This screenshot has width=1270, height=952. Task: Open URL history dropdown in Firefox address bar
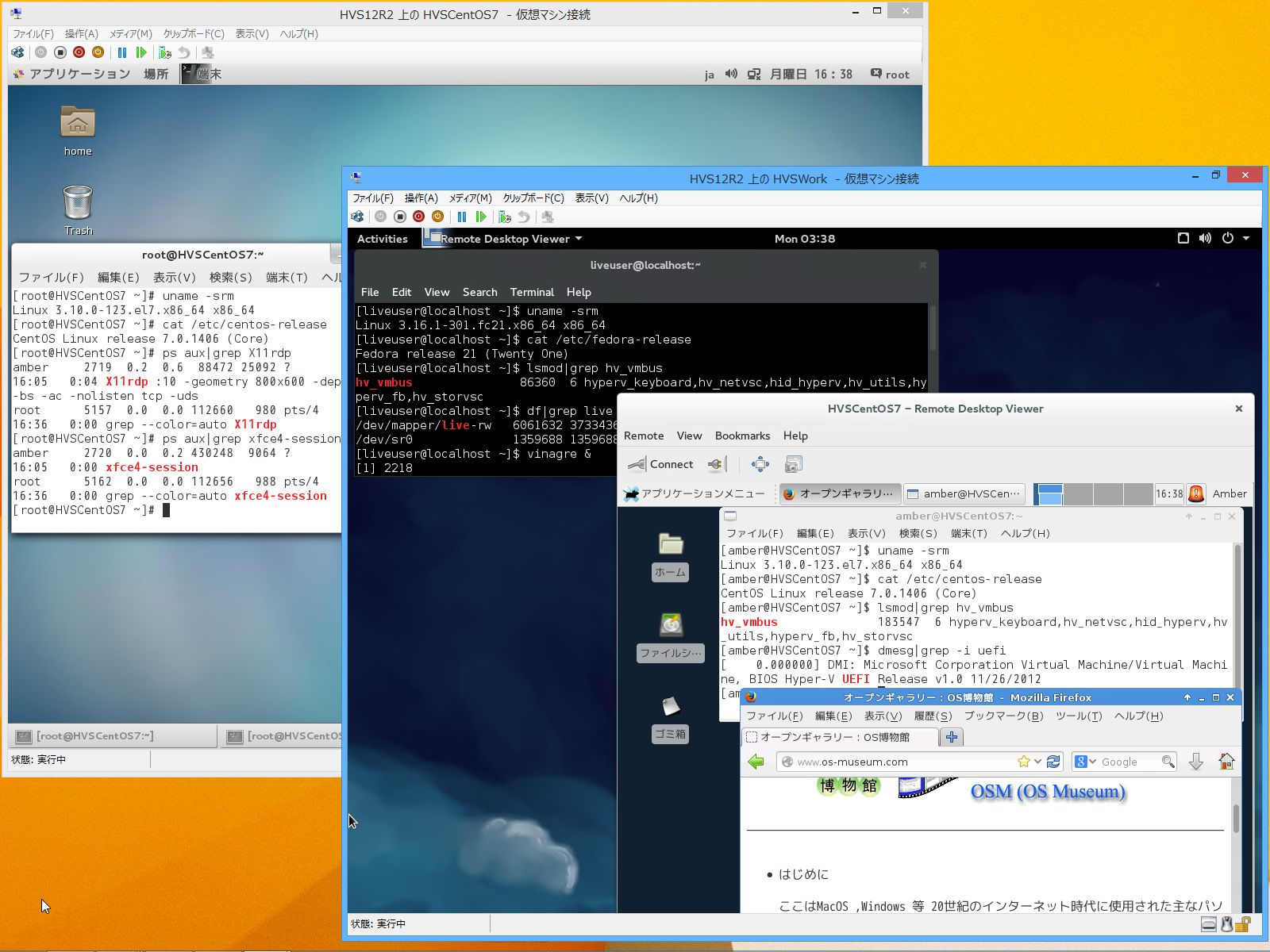tap(1037, 762)
